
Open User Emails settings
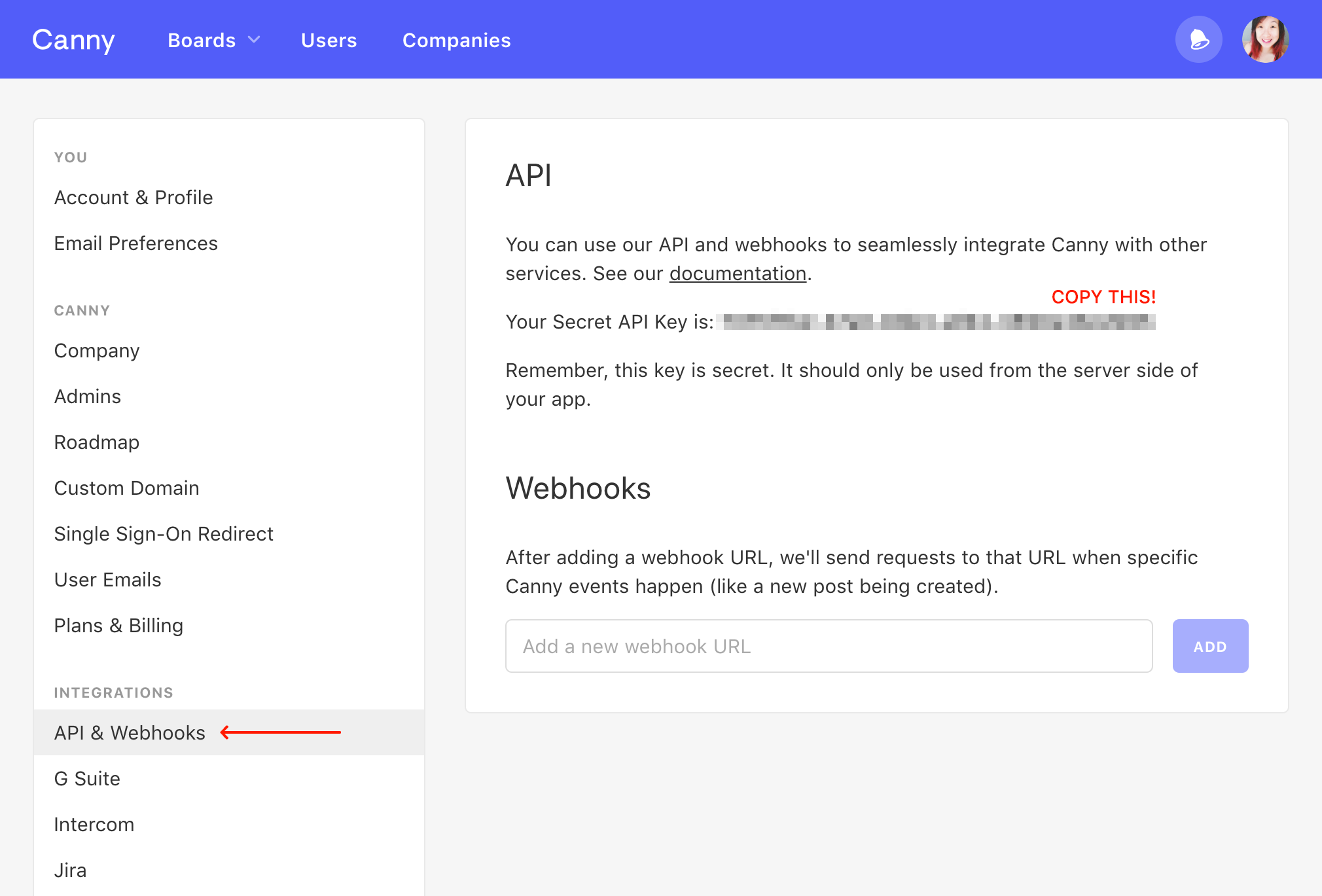click(x=108, y=579)
